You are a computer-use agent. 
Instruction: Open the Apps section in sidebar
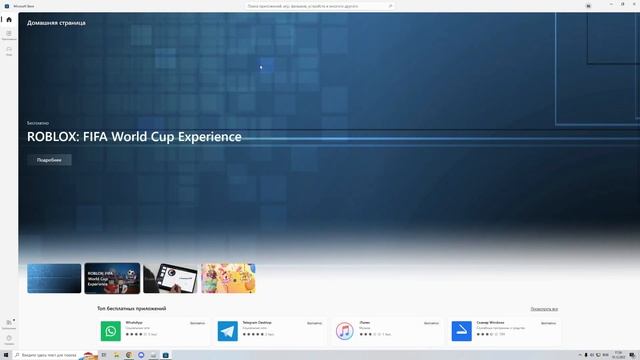click(x=9, y=34)
